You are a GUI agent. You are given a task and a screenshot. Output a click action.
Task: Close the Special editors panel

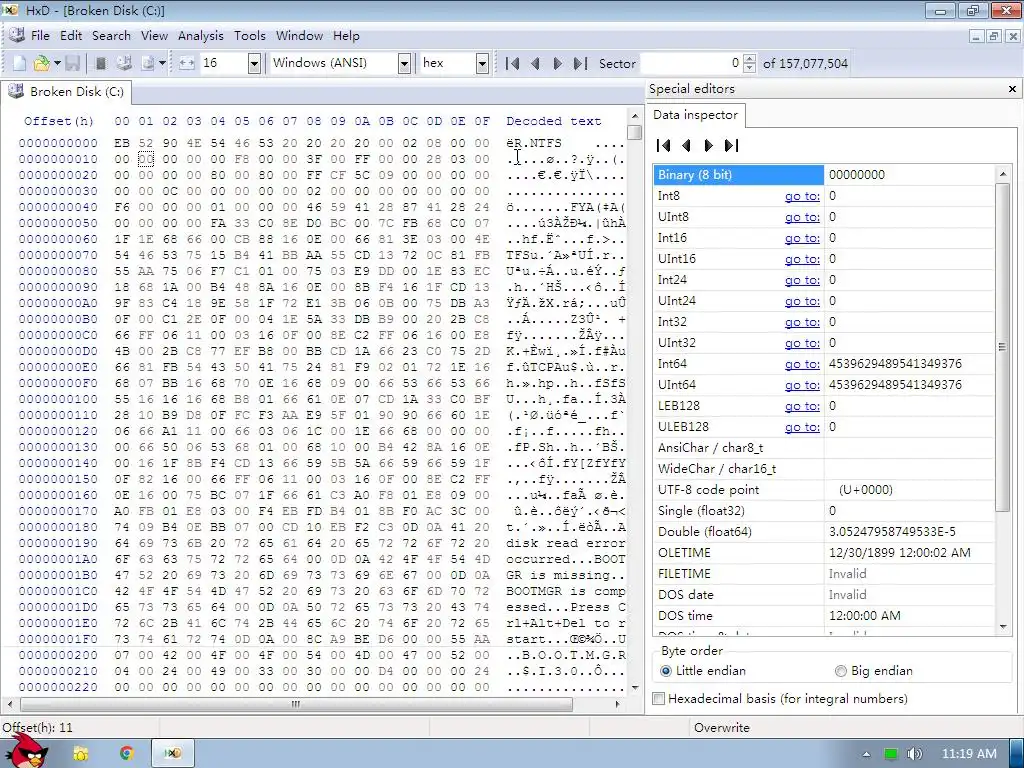[1012, 89]
